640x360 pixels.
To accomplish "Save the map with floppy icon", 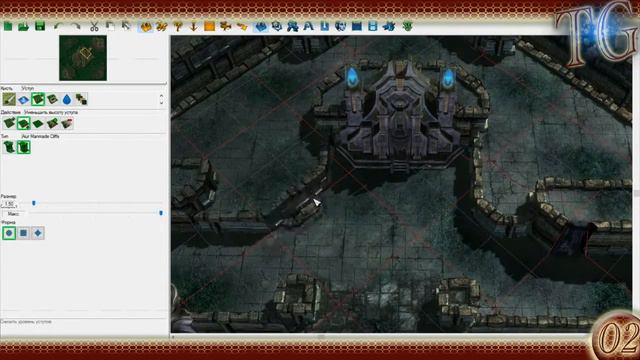I will [40, 27].
